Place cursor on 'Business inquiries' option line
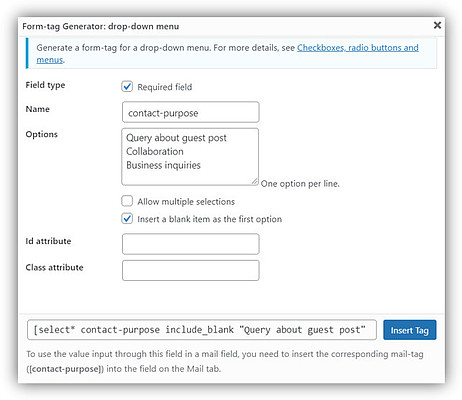462x400 pixels. point(163,165)
